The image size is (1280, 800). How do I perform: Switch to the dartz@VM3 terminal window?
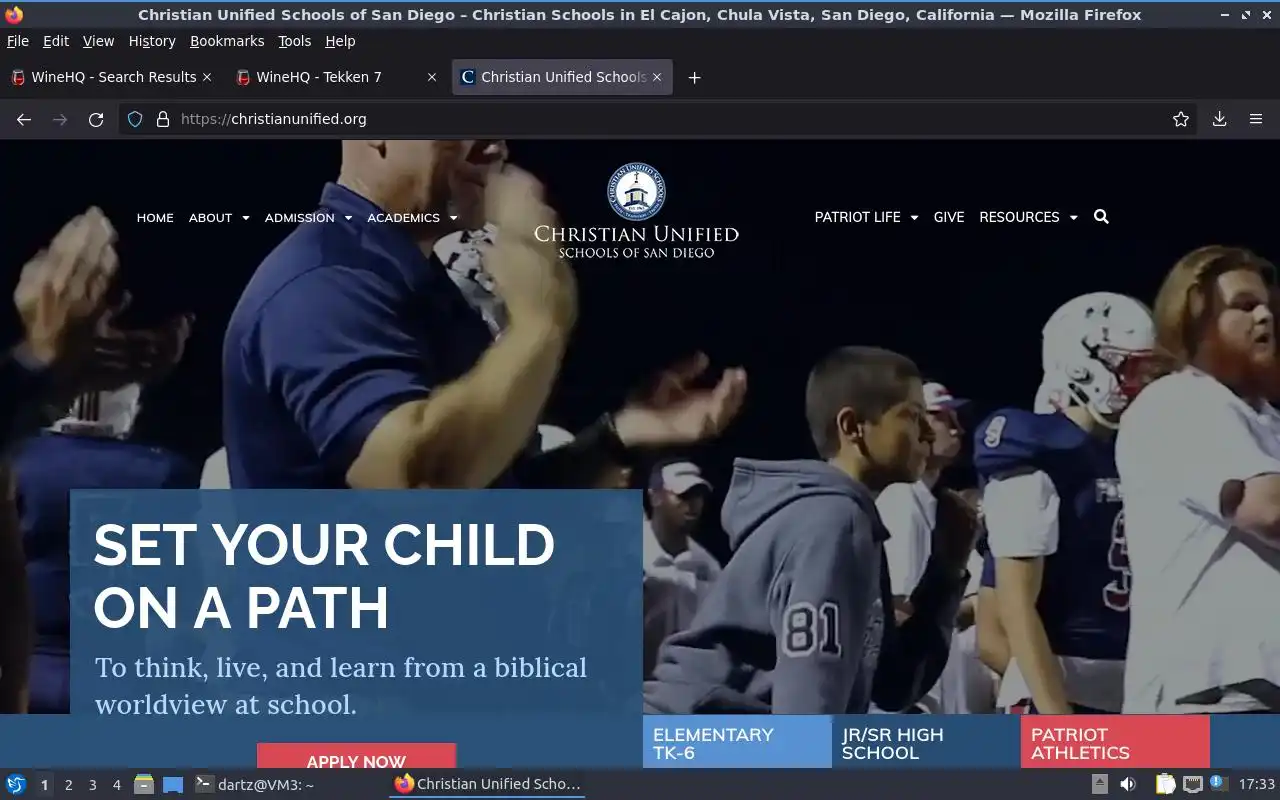click(x=255, y=785)
